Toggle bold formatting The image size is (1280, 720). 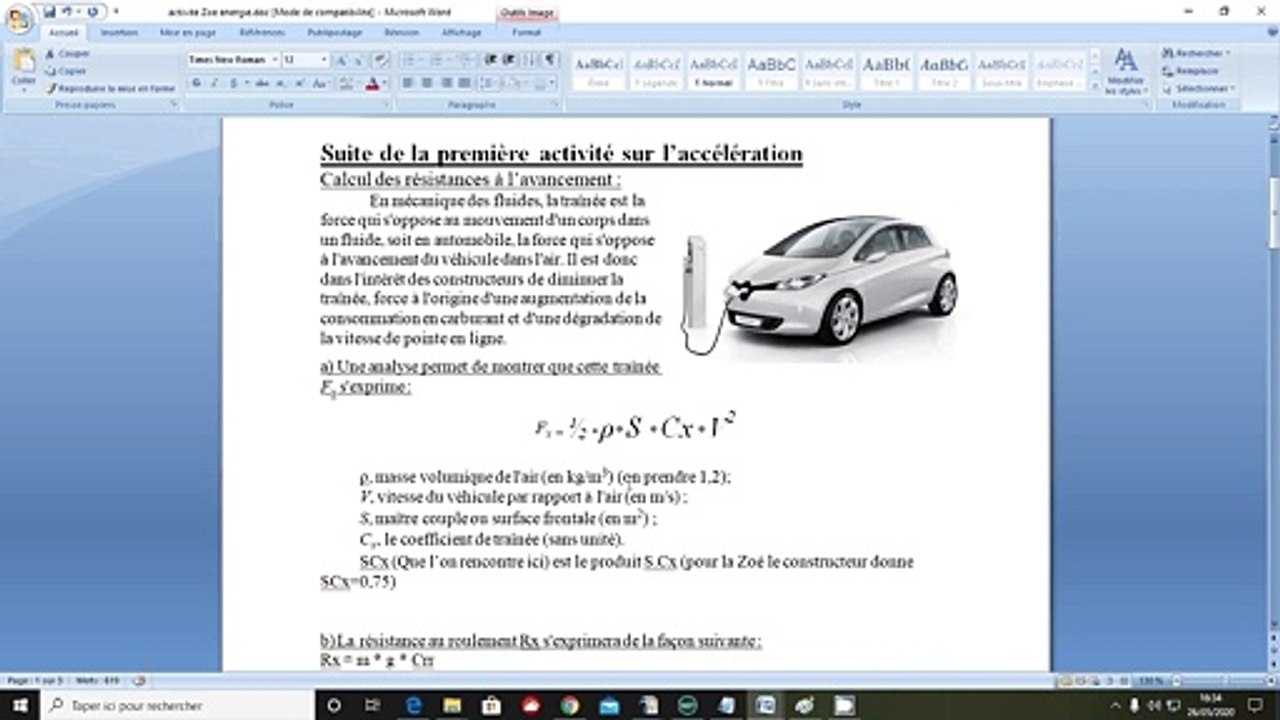pyautogui.click(x=196, y=83)
